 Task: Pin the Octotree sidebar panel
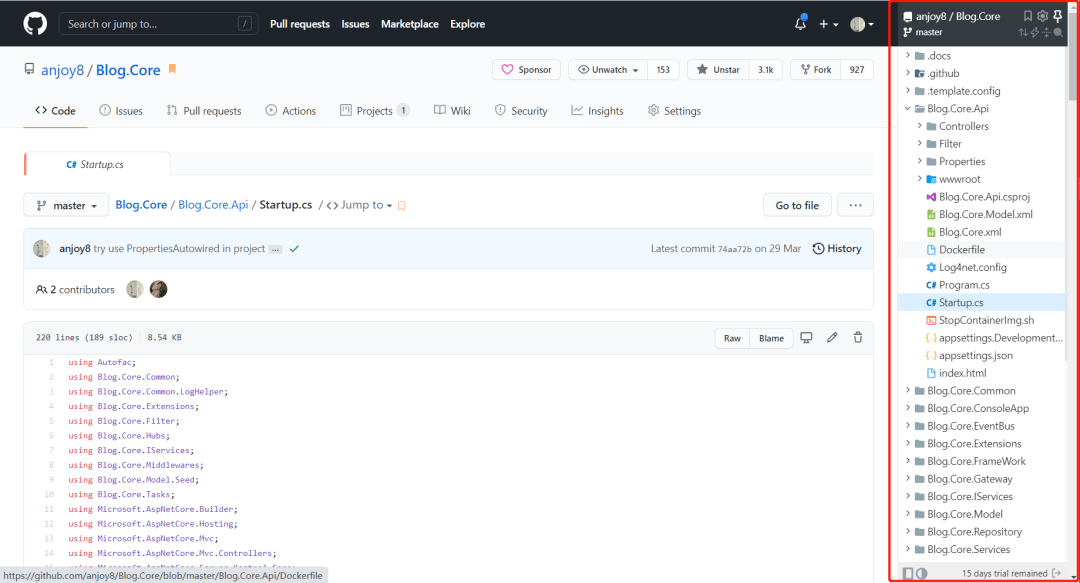[x=1057, y=15]
